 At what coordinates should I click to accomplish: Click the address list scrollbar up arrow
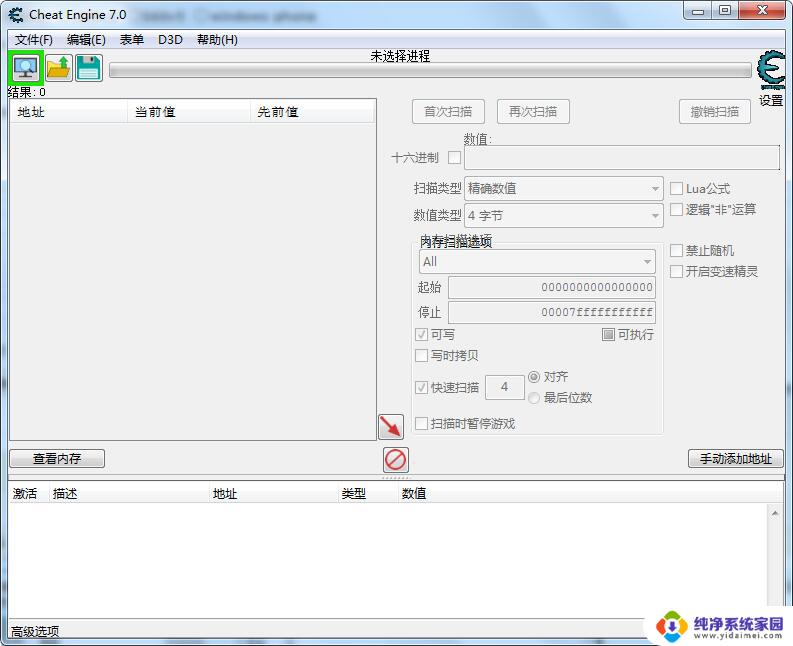click(775, 513)
